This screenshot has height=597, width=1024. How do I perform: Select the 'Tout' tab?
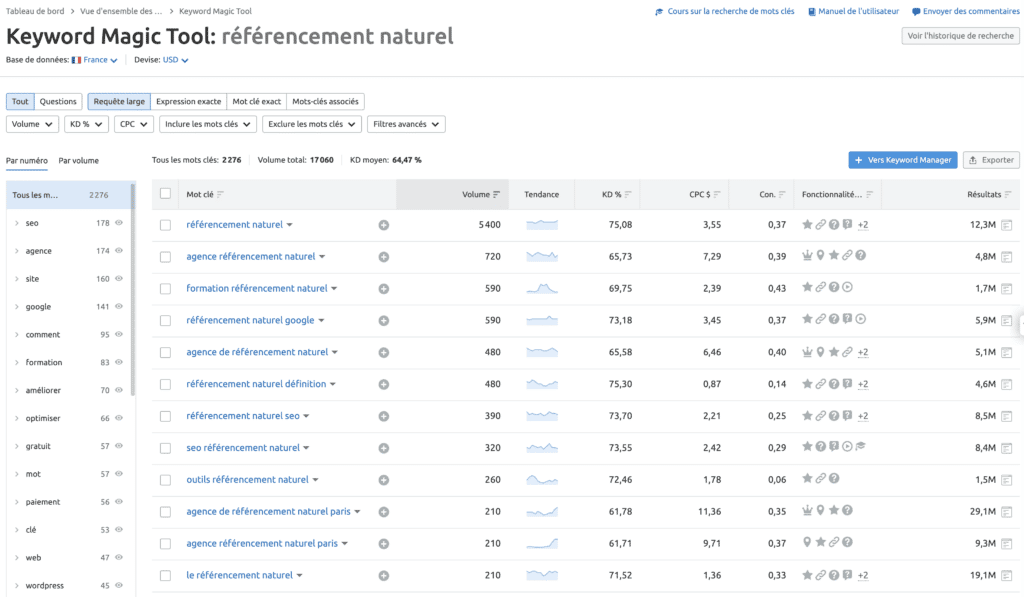(20, 102)
